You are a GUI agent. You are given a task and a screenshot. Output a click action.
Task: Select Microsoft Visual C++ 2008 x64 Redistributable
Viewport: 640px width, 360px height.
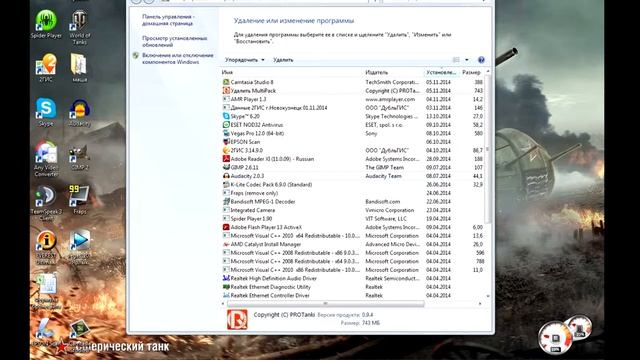353,261
